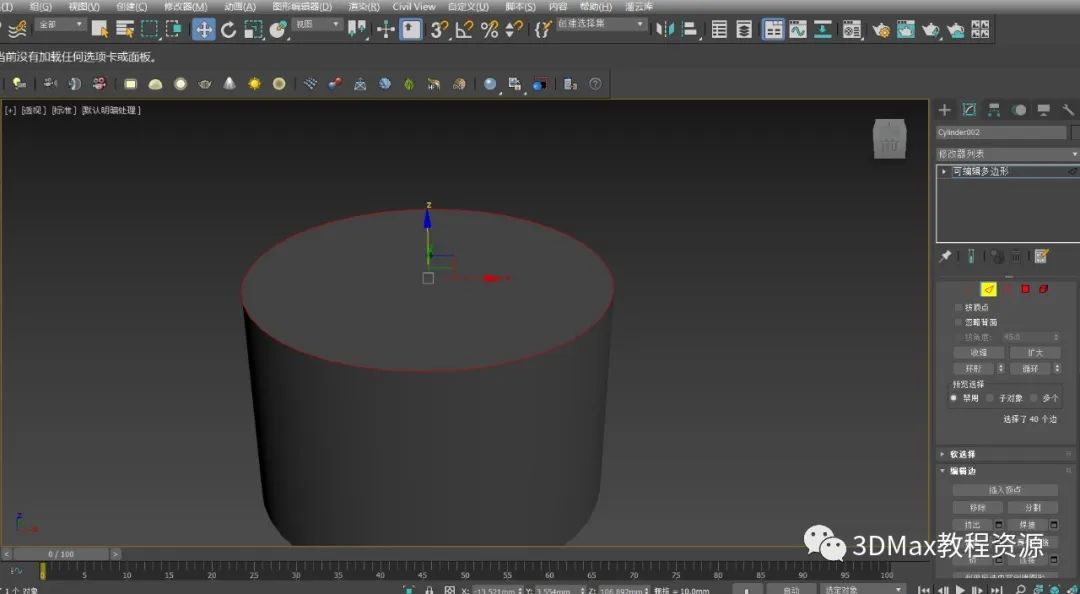Screen dimensions: 1080x594
Task: Select the Move transform tool
Action: (x=204, y=30)
